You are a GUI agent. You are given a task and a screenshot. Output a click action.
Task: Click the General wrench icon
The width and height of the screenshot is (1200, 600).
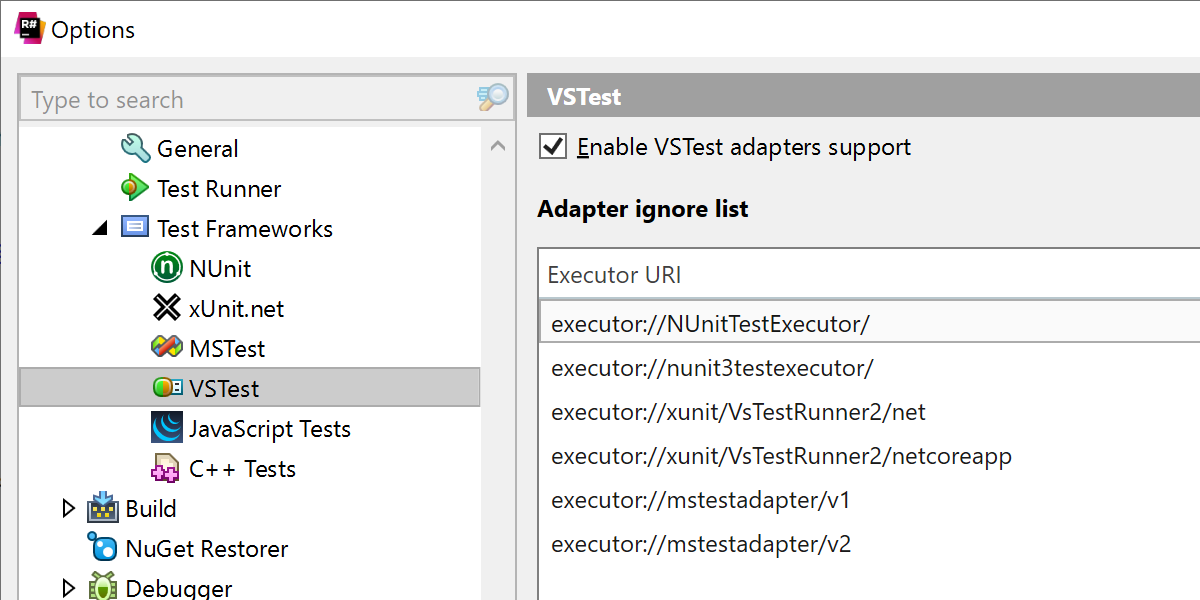tap(135, 148)
